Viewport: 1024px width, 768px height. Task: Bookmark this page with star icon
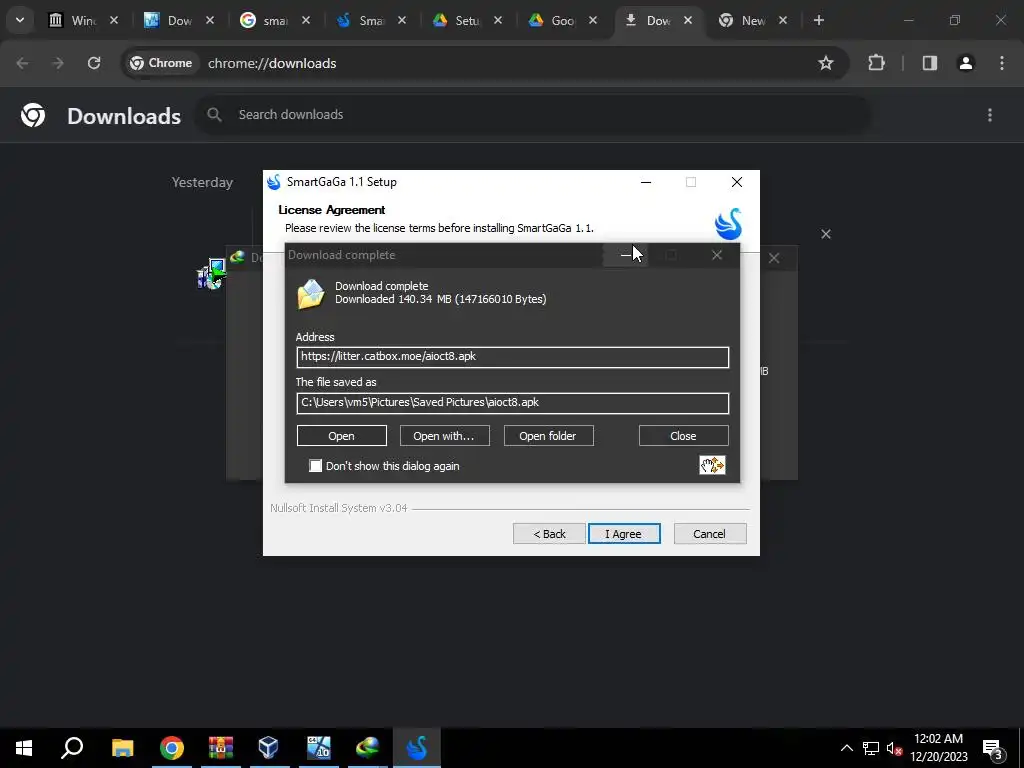point(825,63)
